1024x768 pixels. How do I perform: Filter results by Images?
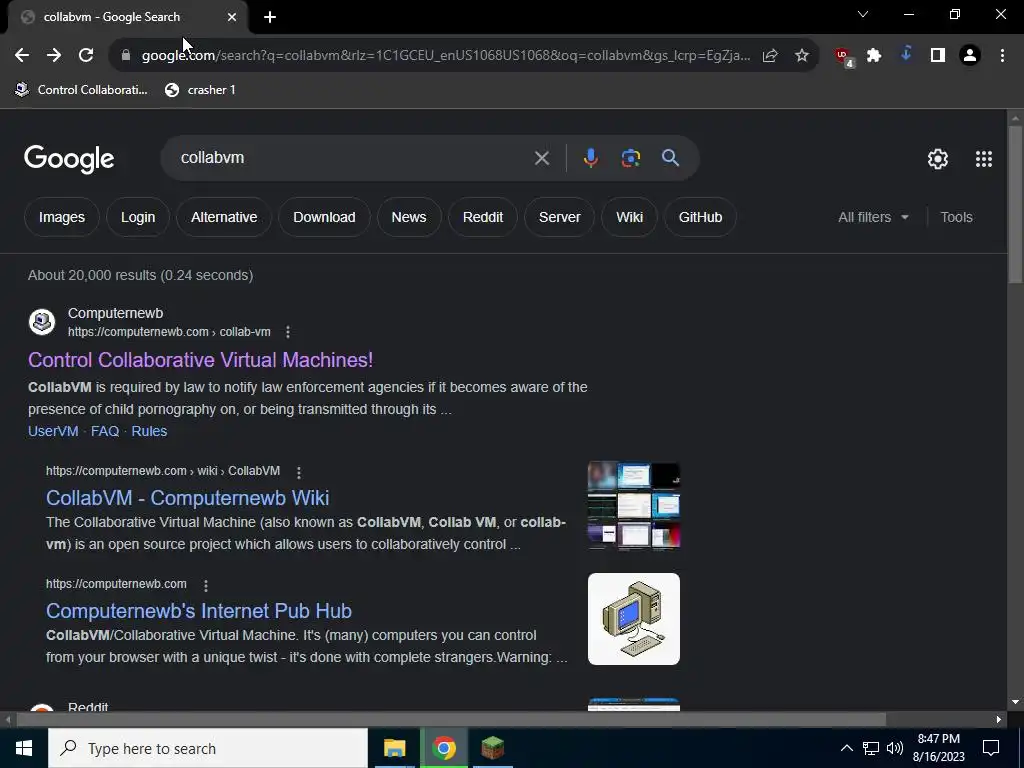click(x=62, y=217)
